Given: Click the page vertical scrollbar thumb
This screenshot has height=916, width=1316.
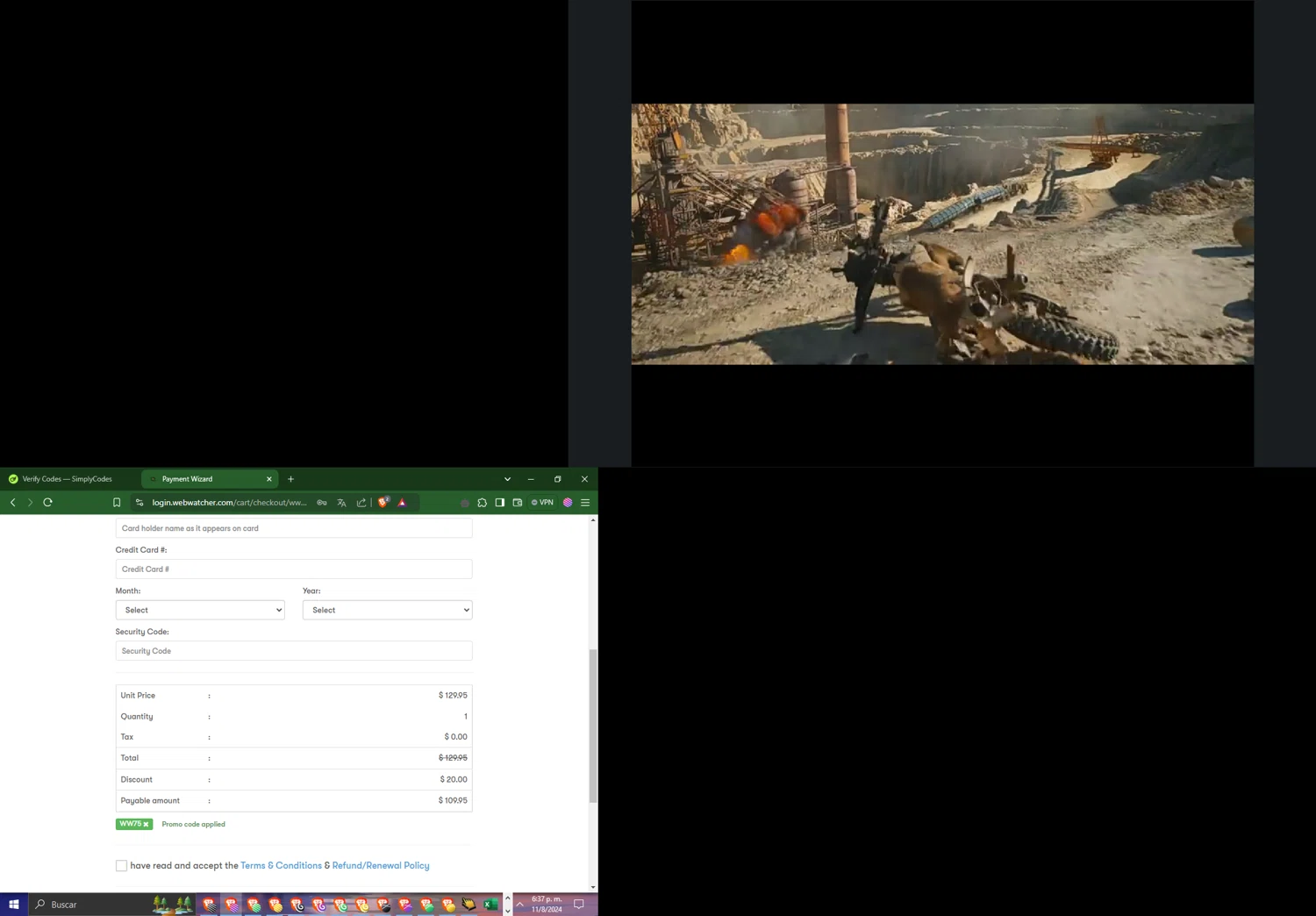Looking at the screenshot, I should tap(593, 726).
